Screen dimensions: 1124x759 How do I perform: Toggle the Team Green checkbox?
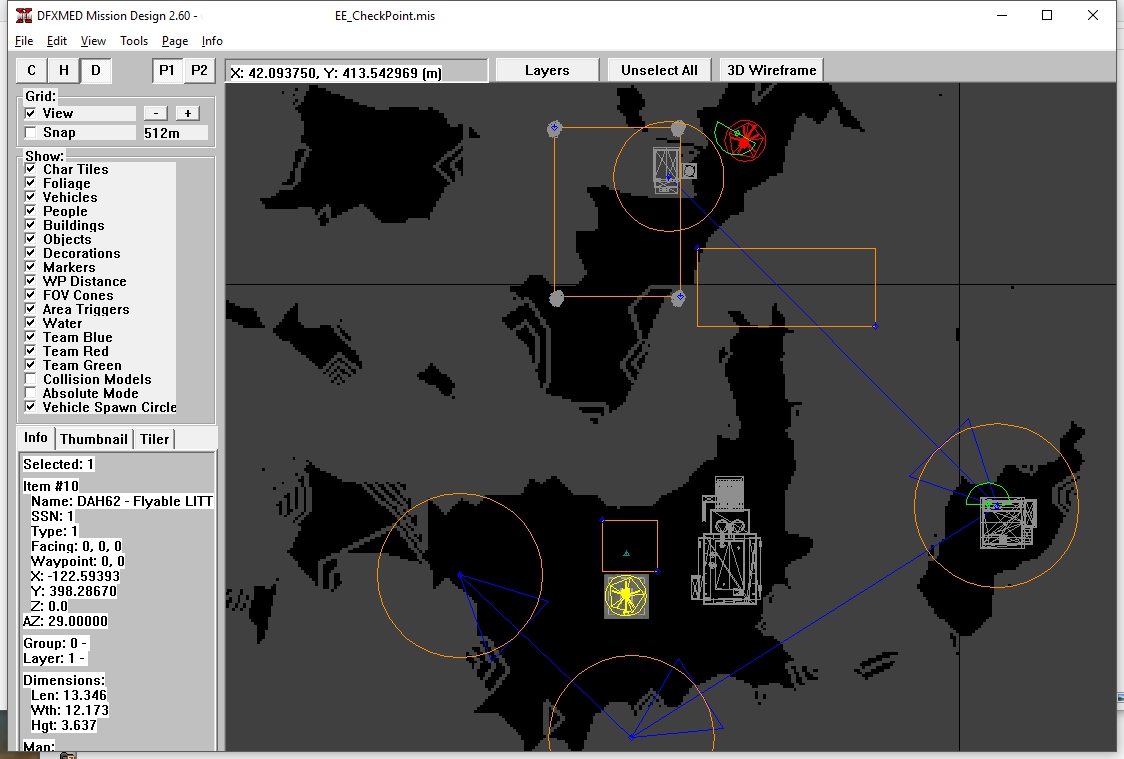pyautogui.click(x=30, y=365)
